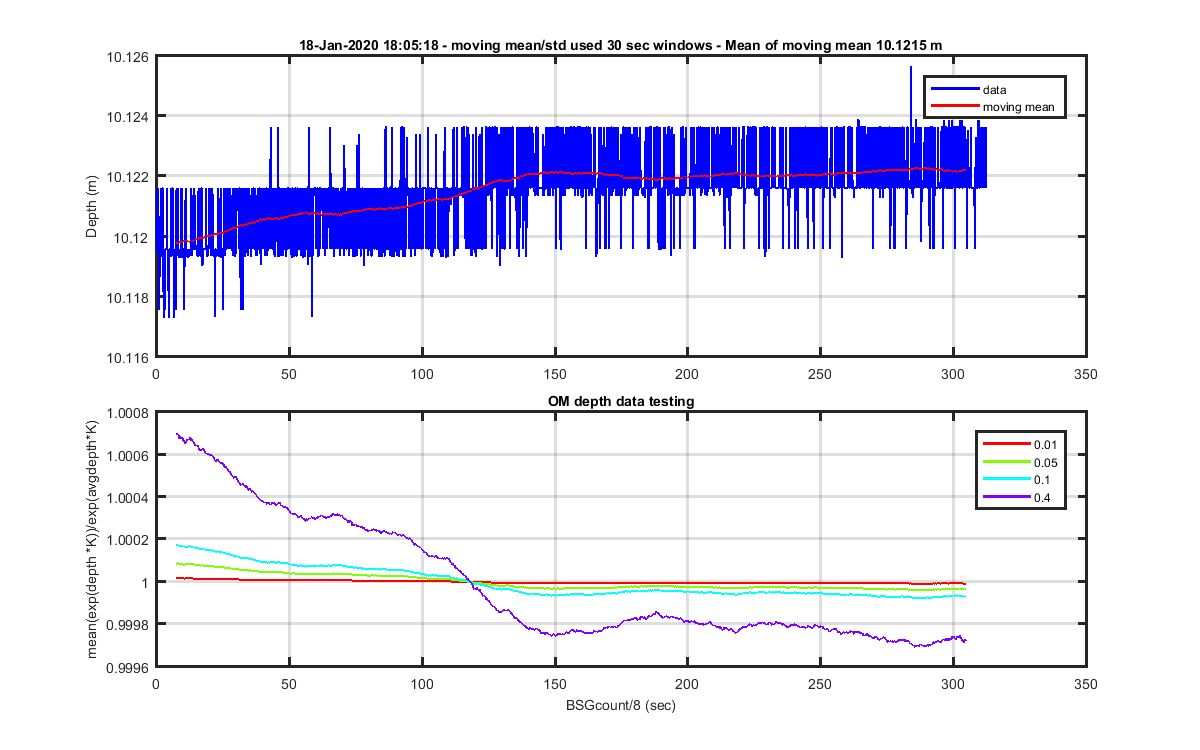Screen dimensions: 1200x750
Task: Click the top plot title with the 18-Jan-2020 date
Action: 620,46
